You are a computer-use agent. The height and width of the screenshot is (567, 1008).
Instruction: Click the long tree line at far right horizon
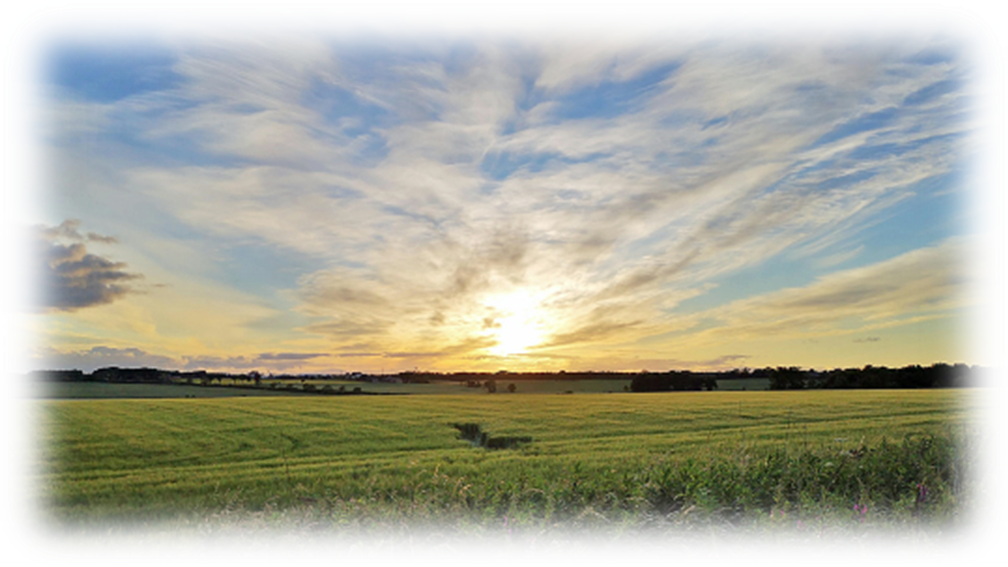[900, 376]
